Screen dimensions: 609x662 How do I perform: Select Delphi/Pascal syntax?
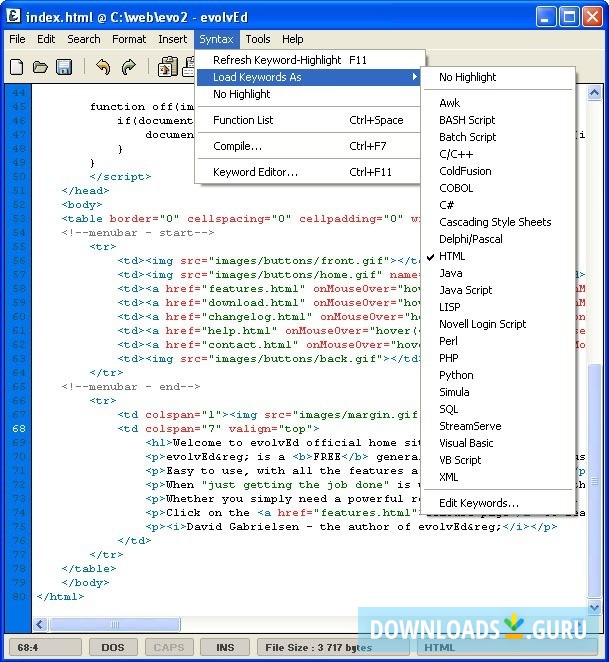[x=498, y=239]
